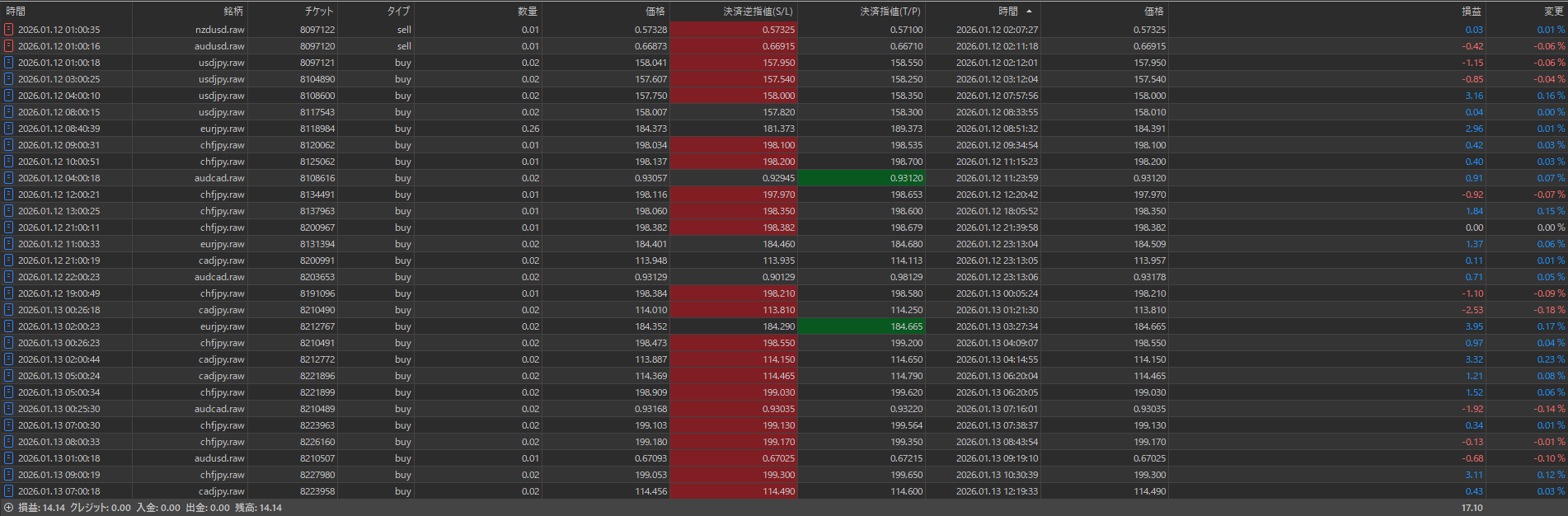Screen dimensions: 1568x516
Task: Click the 残高: 14.14 balance summary
Action: click(x=258, y=508)
